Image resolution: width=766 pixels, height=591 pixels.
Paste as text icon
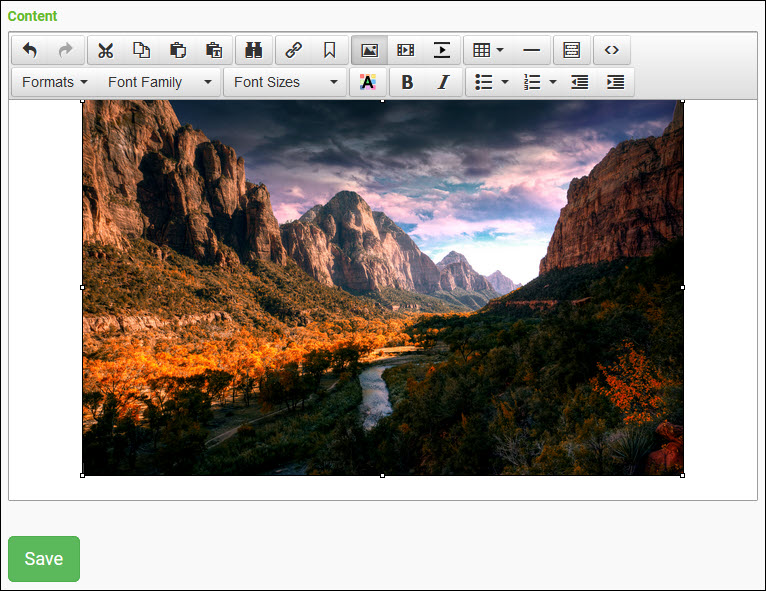click(214, 50)
